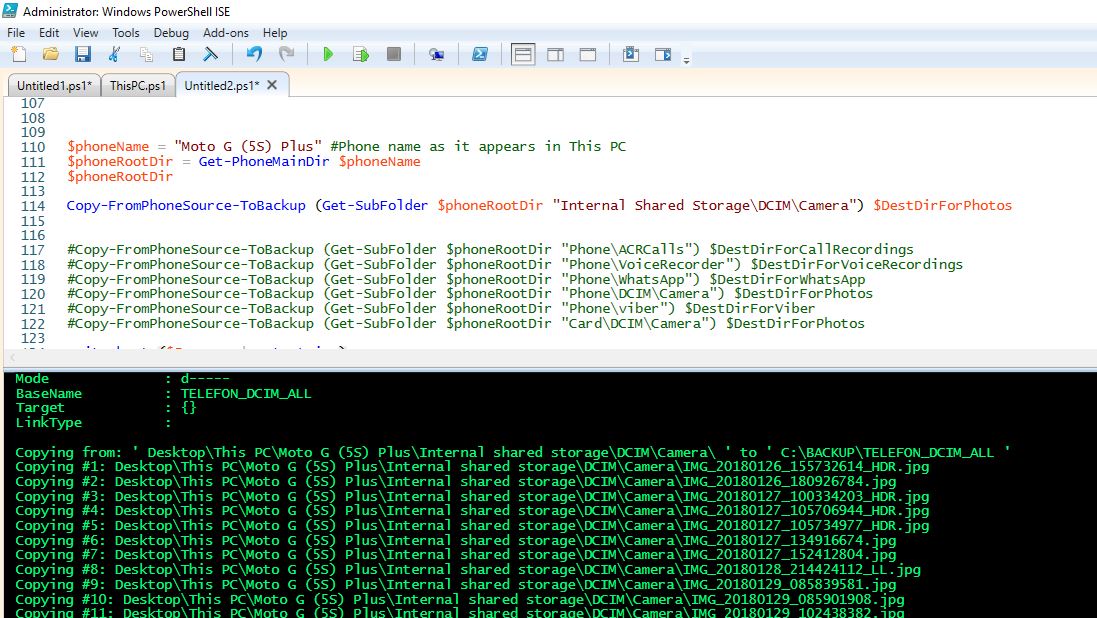
Task: Open the Add-ons menu
Action: (225, 33)
